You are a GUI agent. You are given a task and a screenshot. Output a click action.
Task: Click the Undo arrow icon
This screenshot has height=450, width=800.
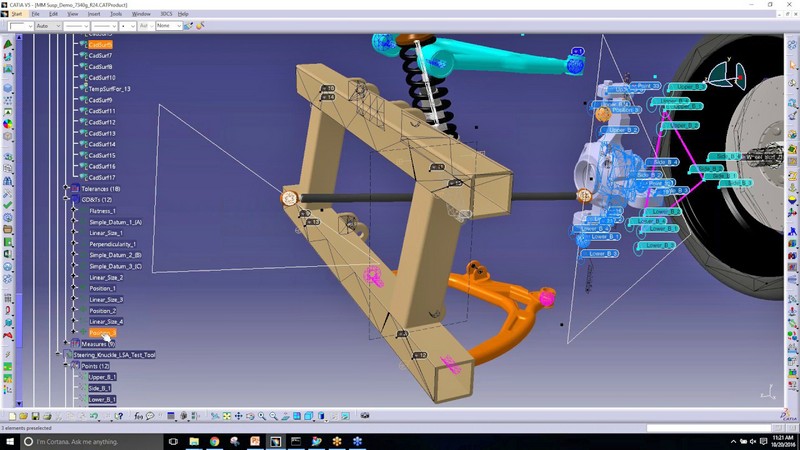[x=94, y=416]
